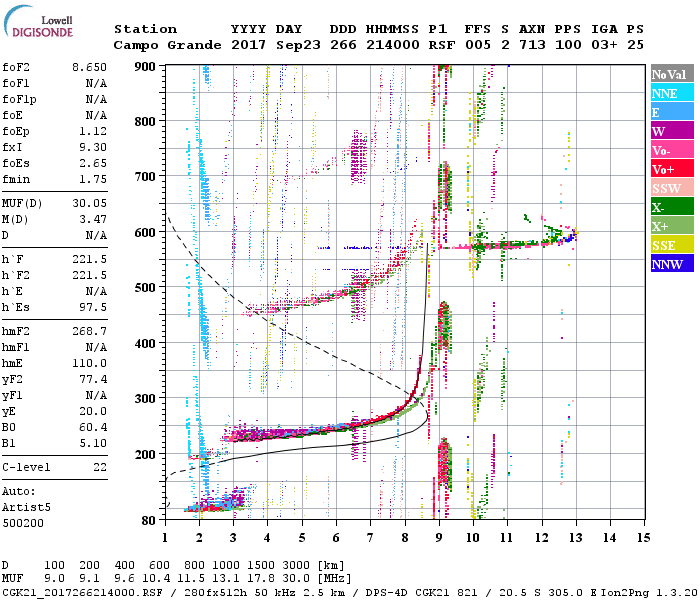
Task: Click the foF2 value 8.650
Action: [x=89, y=67]
